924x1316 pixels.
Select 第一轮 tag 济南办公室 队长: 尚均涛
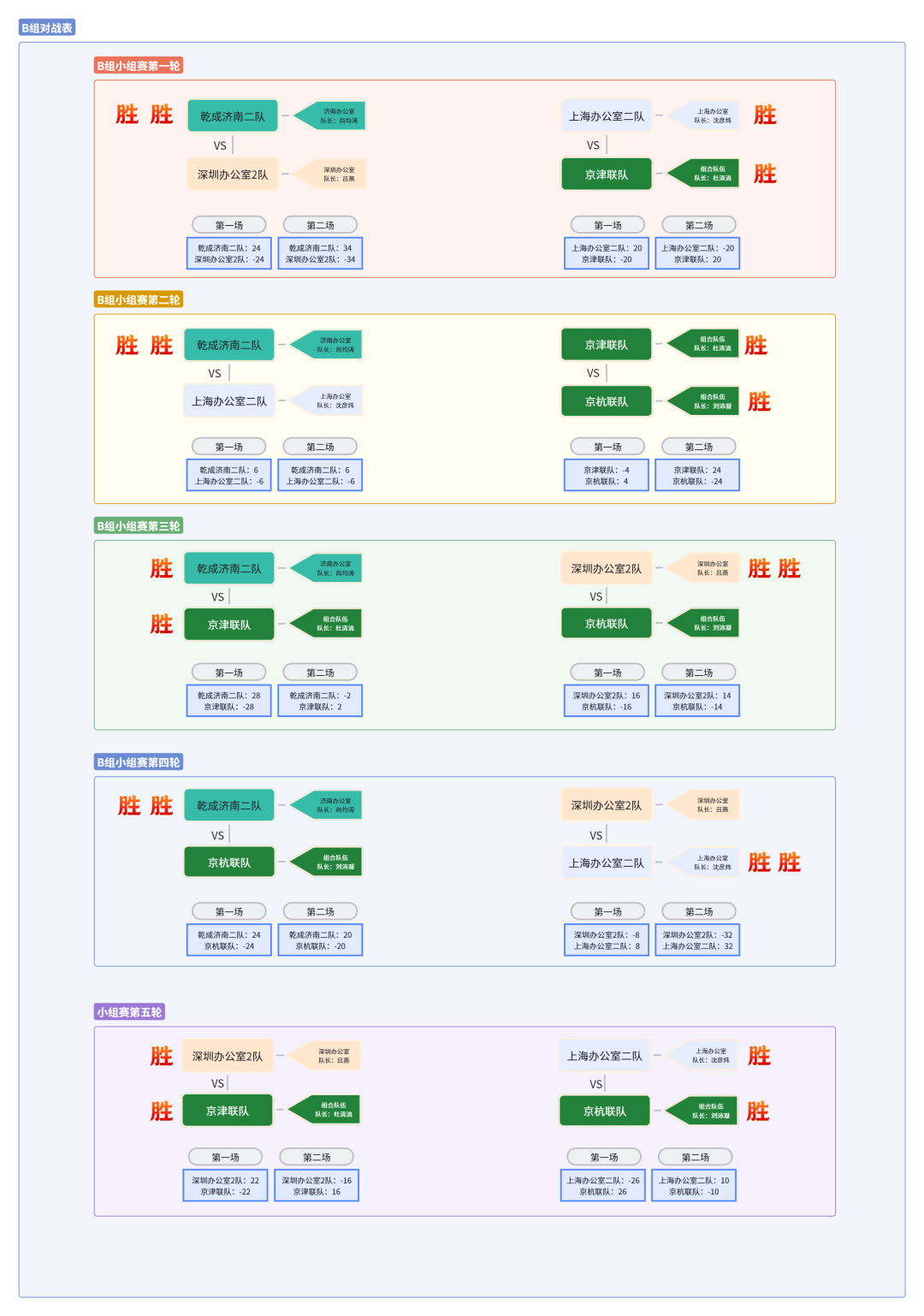(x=331, y=116)
